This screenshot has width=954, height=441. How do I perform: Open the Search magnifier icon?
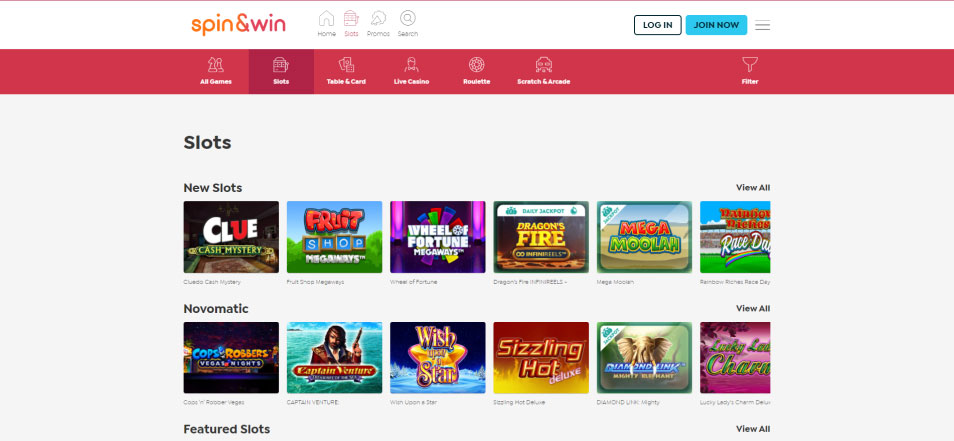[x=408, y=18]
